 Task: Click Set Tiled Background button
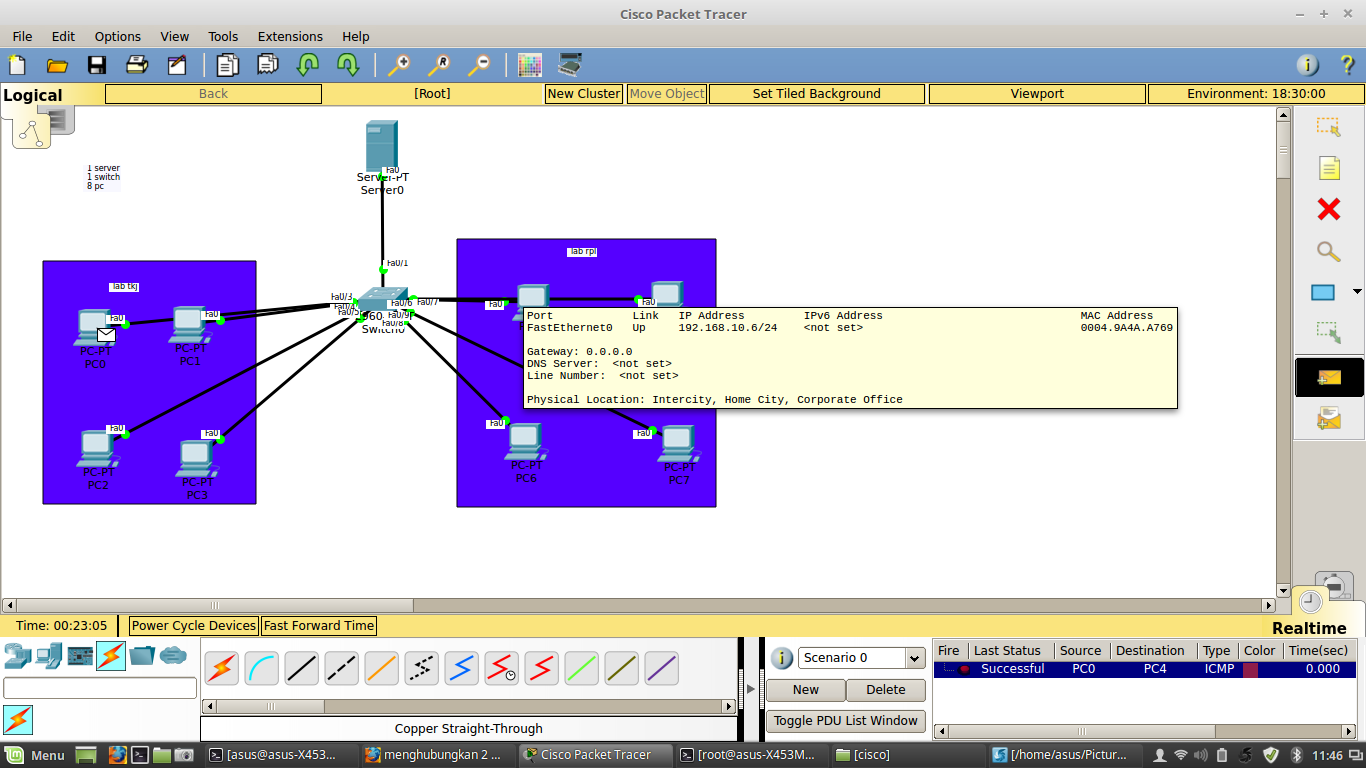tap(817, 94)
